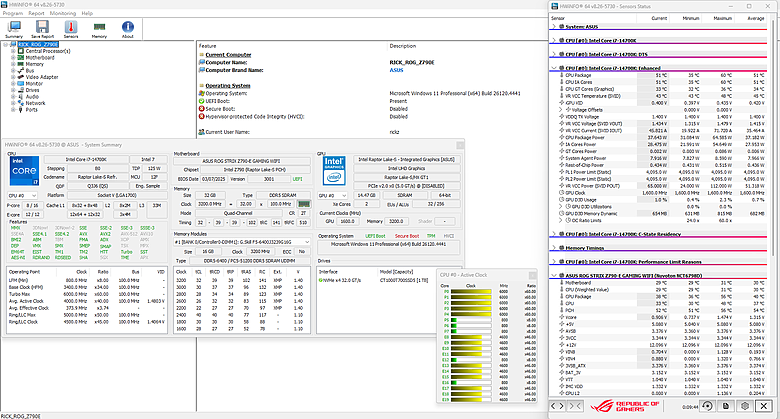
Task: Click the log file document icon
Action: click(726, 406)
